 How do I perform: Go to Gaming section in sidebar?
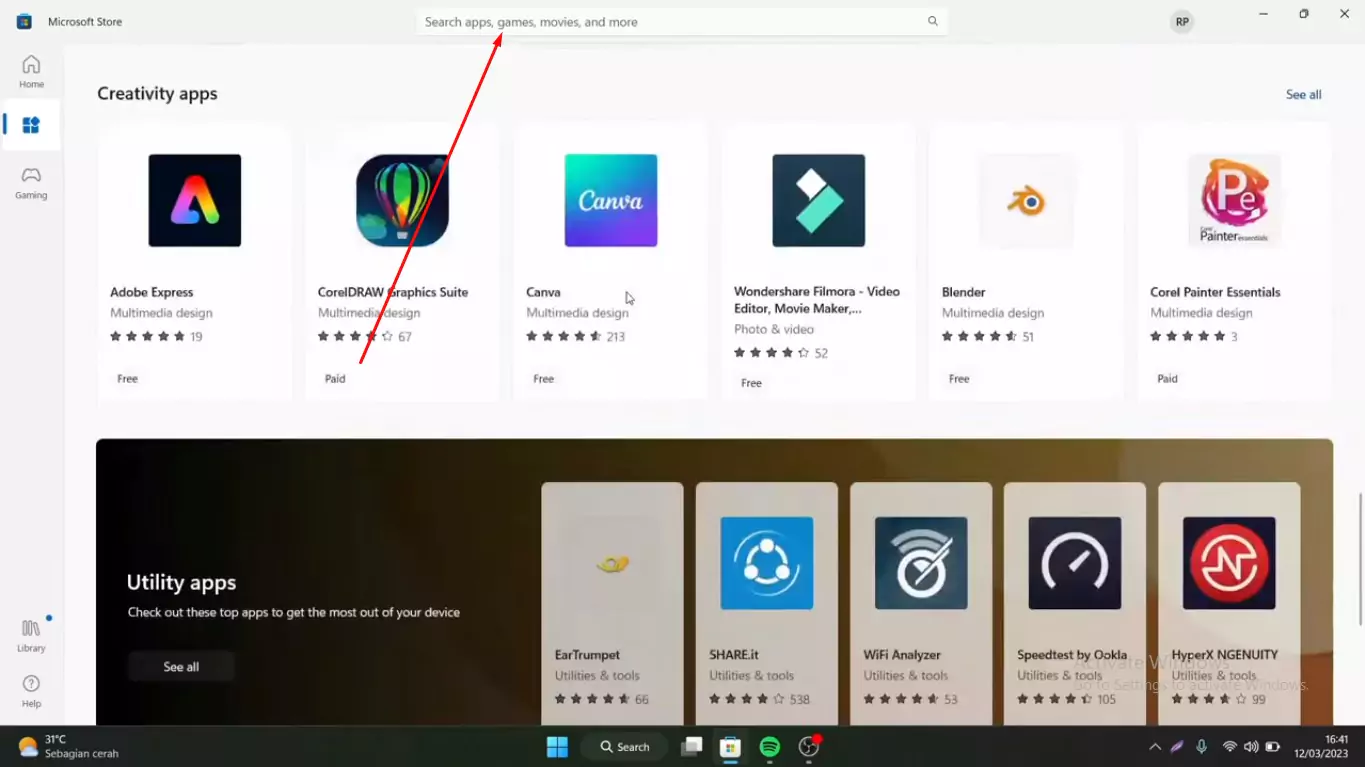pyautogui.click(x=31, y=182)
